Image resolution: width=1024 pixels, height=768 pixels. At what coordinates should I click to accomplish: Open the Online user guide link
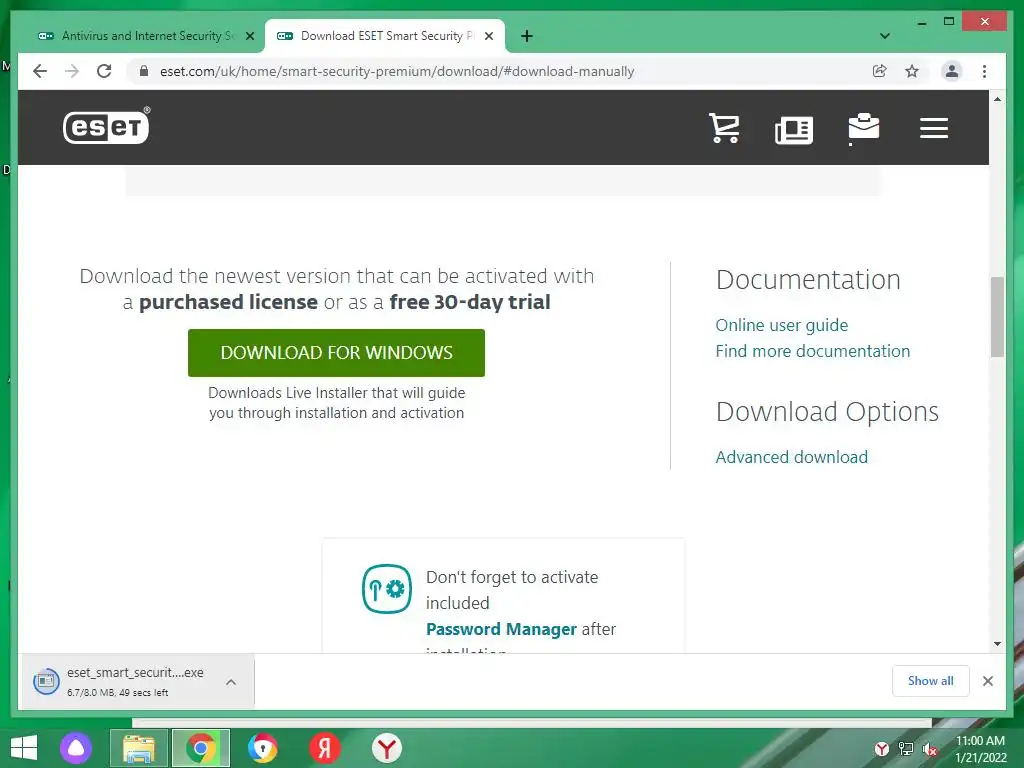point(782,325)
